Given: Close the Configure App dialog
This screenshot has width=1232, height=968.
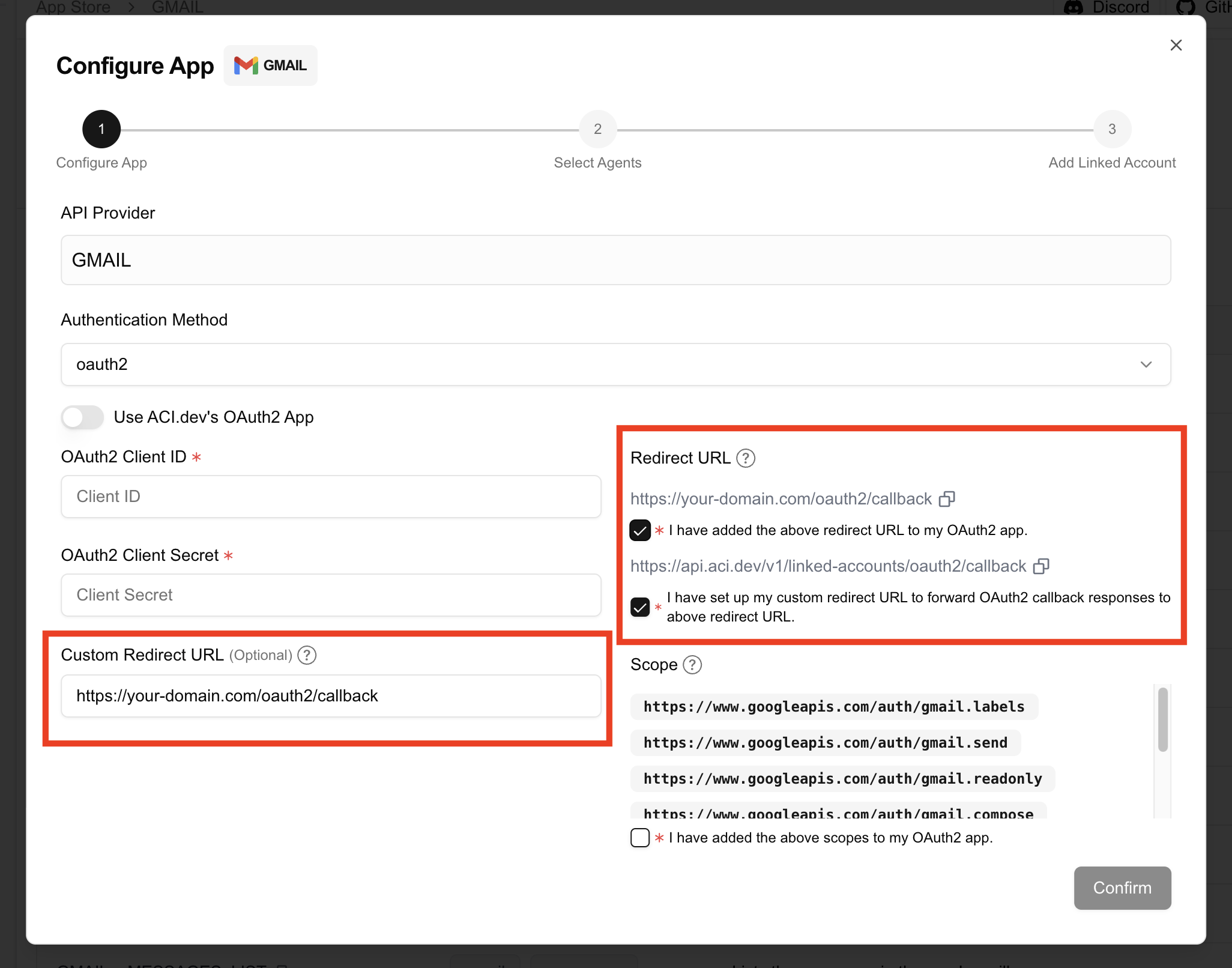Looking at the screenshot, I should point(1176,45).
